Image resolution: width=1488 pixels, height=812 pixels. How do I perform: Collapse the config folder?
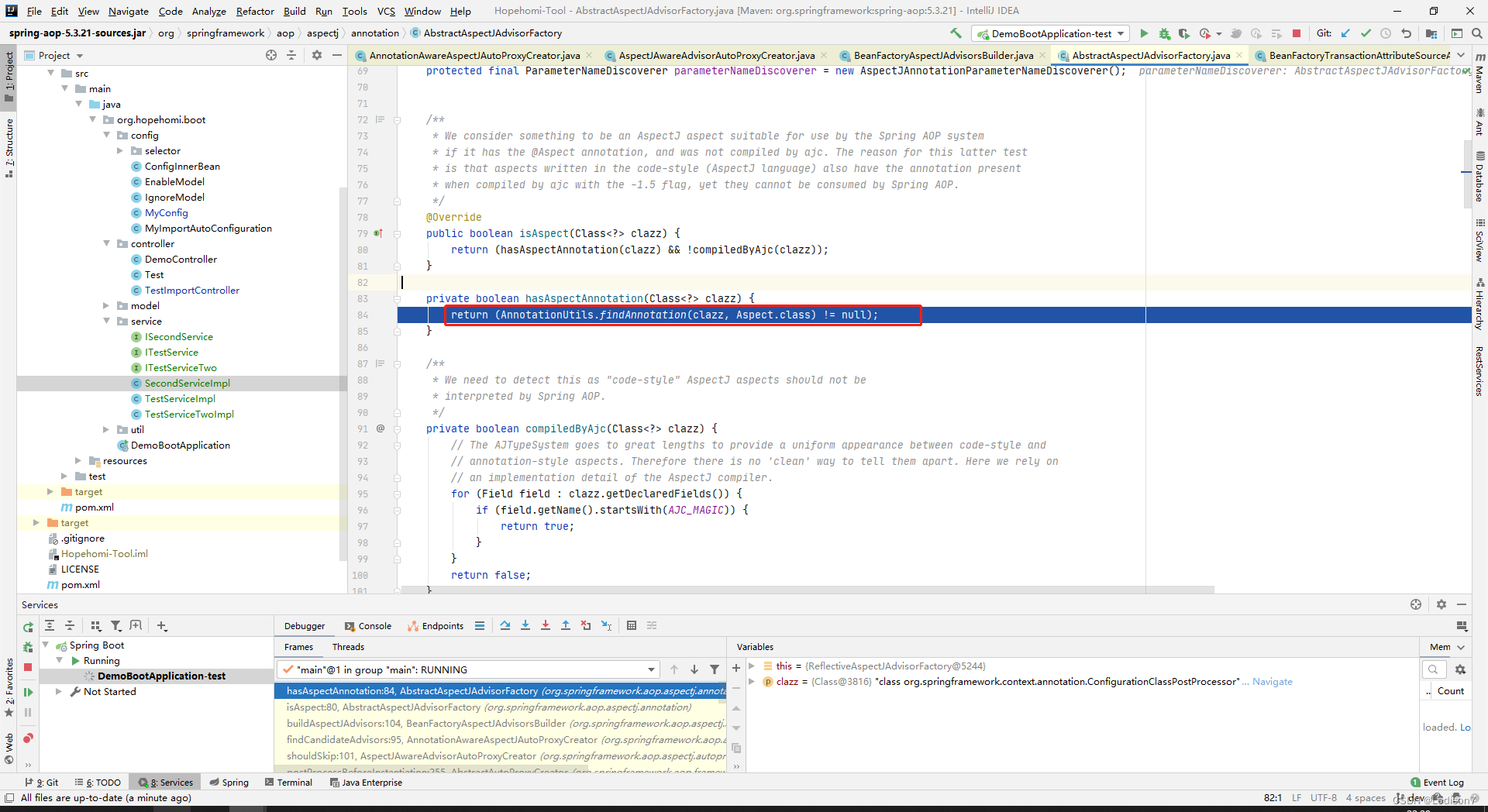[107, 136]
